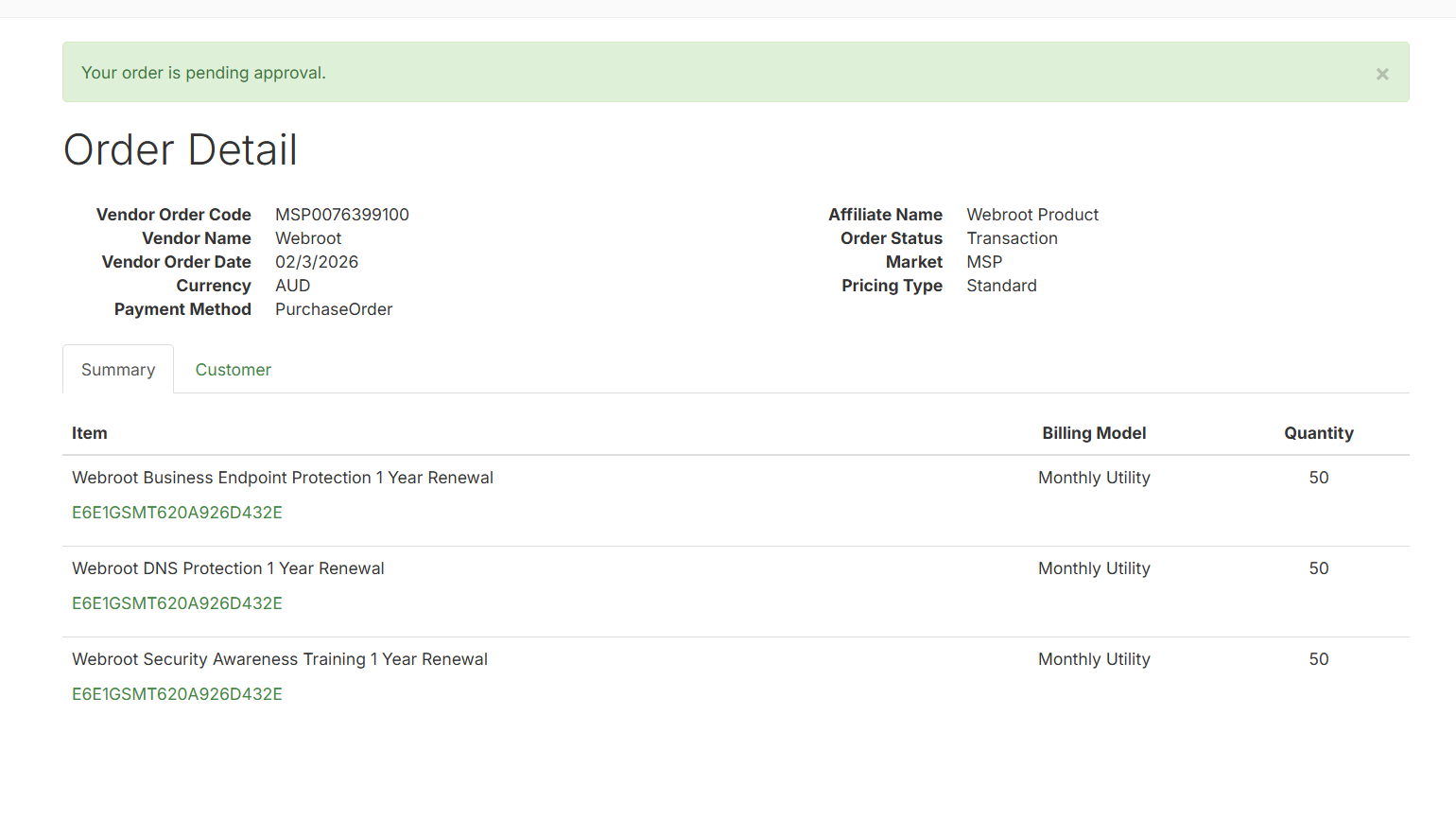
Task: Dismiss the pending approval alert
Action: pos(1382,74)
